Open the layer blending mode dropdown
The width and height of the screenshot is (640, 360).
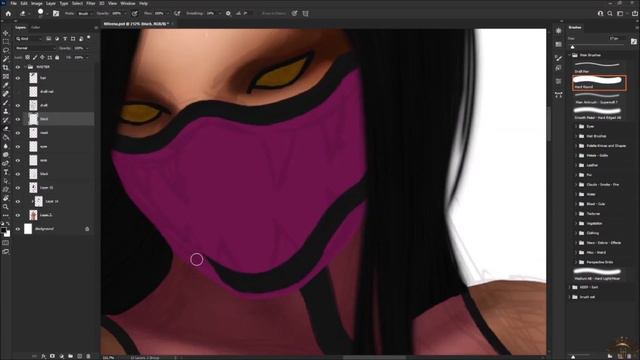pyautogui.click(x=35, y=48)
